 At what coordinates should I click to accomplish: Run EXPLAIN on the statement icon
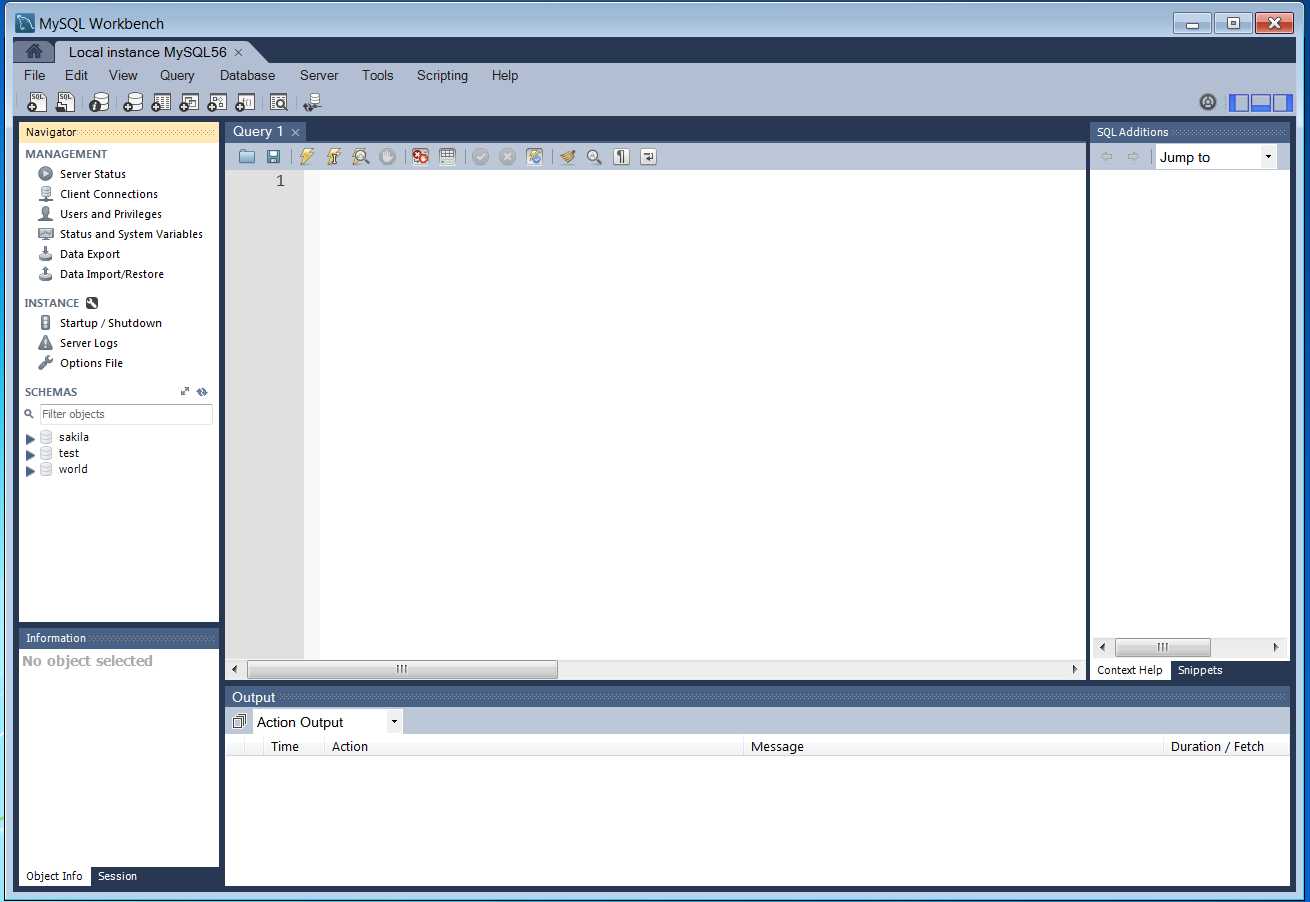(361, 157)
